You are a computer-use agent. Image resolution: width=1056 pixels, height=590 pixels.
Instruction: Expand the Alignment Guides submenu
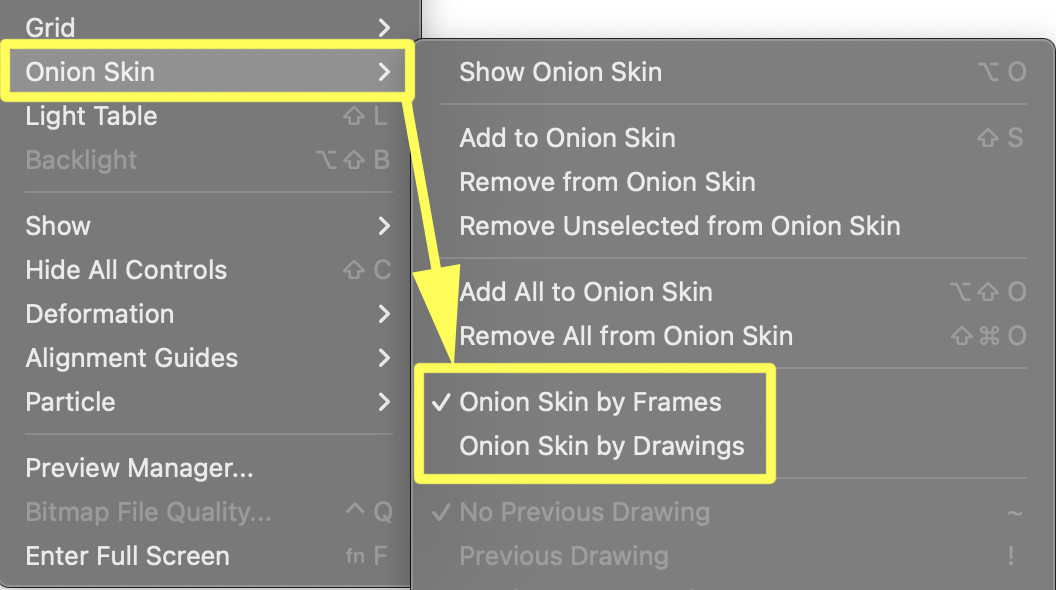(x=131, y=358)
